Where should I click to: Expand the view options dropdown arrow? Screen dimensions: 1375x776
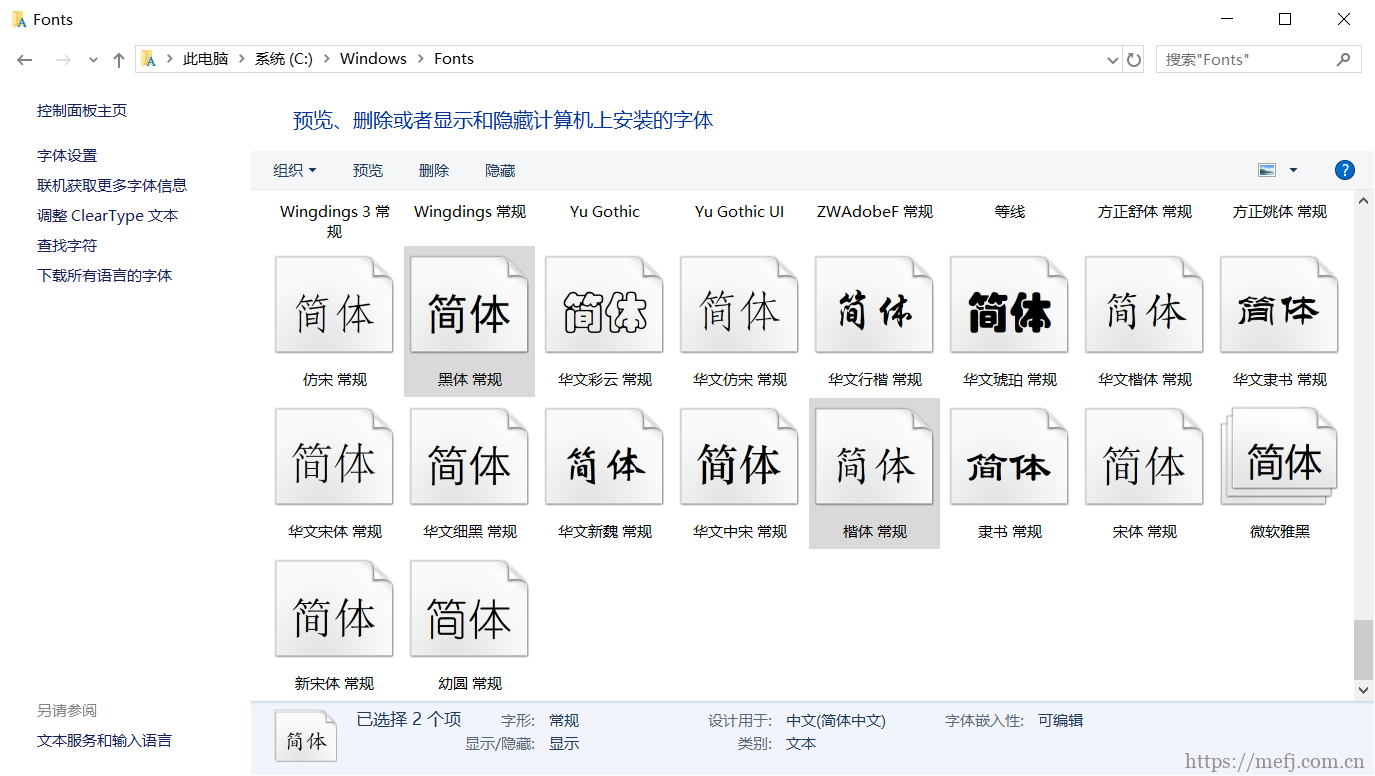[x=1293, y=170]
